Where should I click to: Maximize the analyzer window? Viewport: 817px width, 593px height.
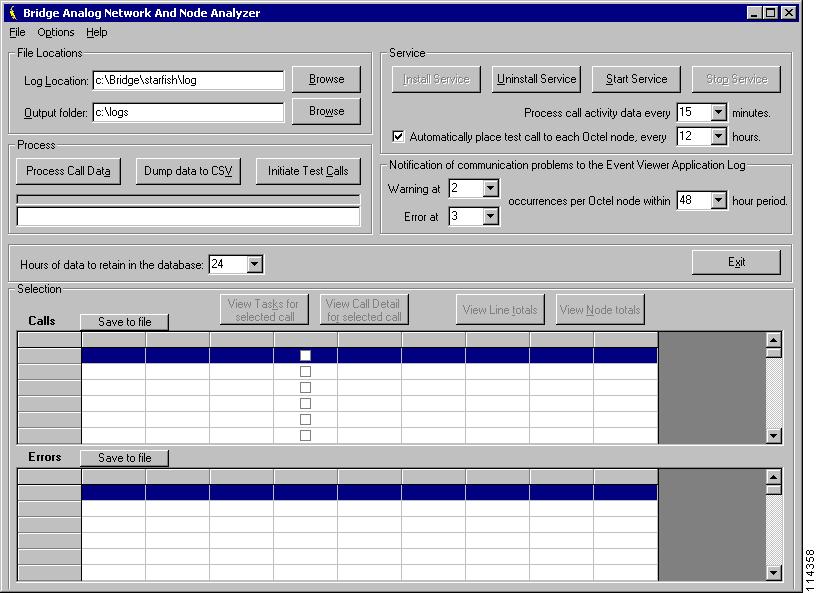tap(772, 13)
